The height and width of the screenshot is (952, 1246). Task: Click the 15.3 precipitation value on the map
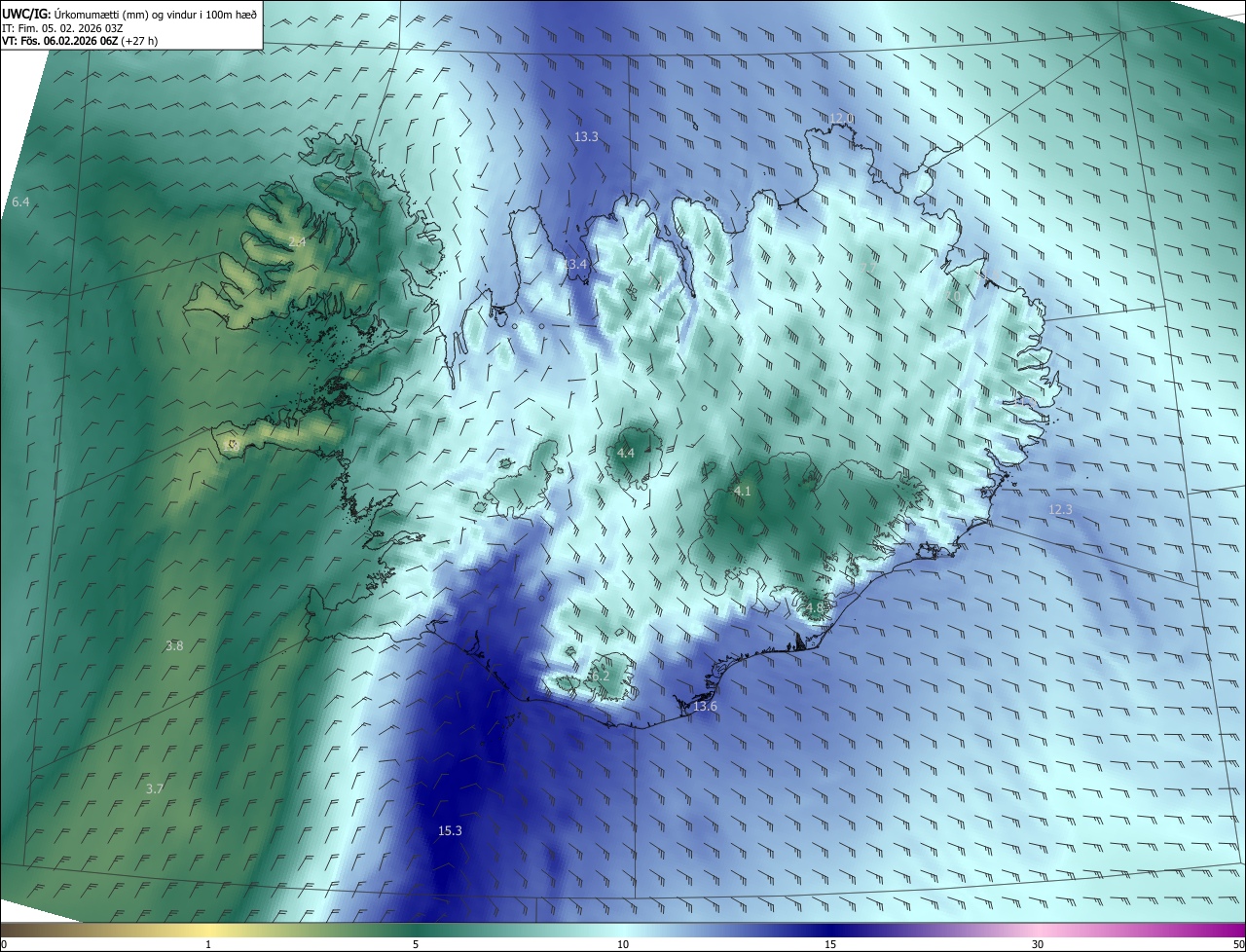(x=450, y=830)
